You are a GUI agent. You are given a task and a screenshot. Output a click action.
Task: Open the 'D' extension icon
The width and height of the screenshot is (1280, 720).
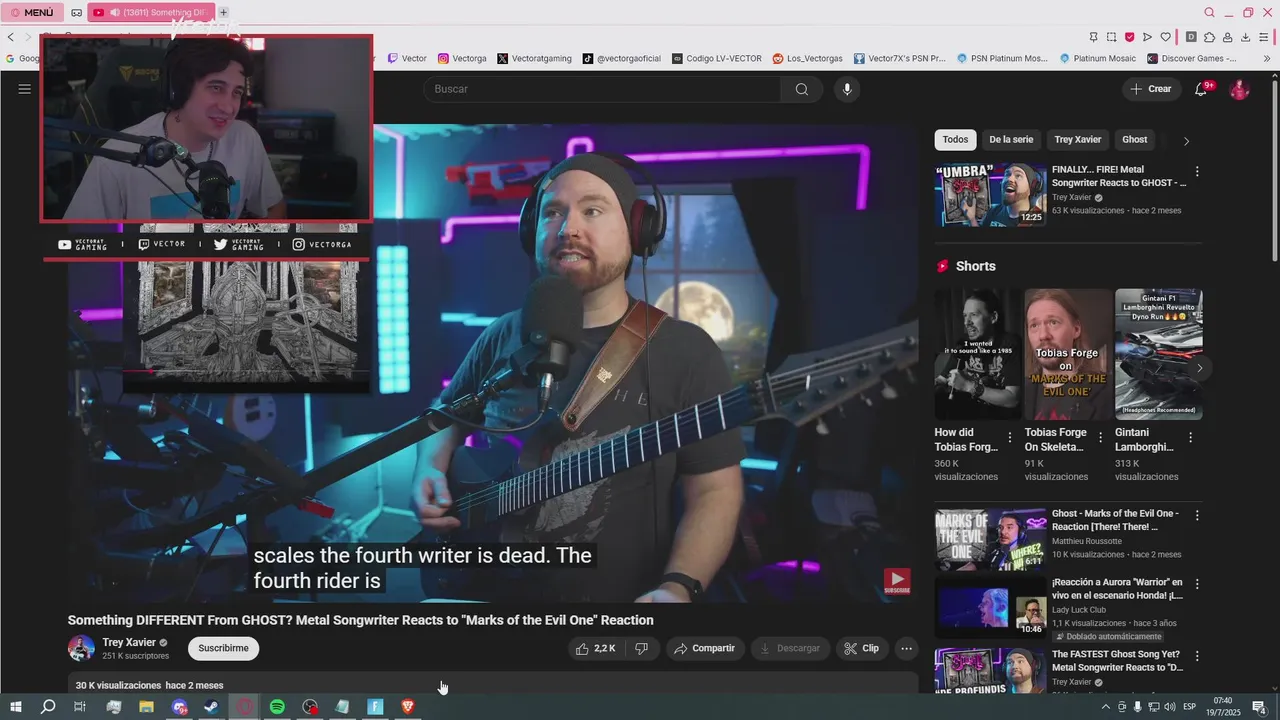pos(1190,37)
